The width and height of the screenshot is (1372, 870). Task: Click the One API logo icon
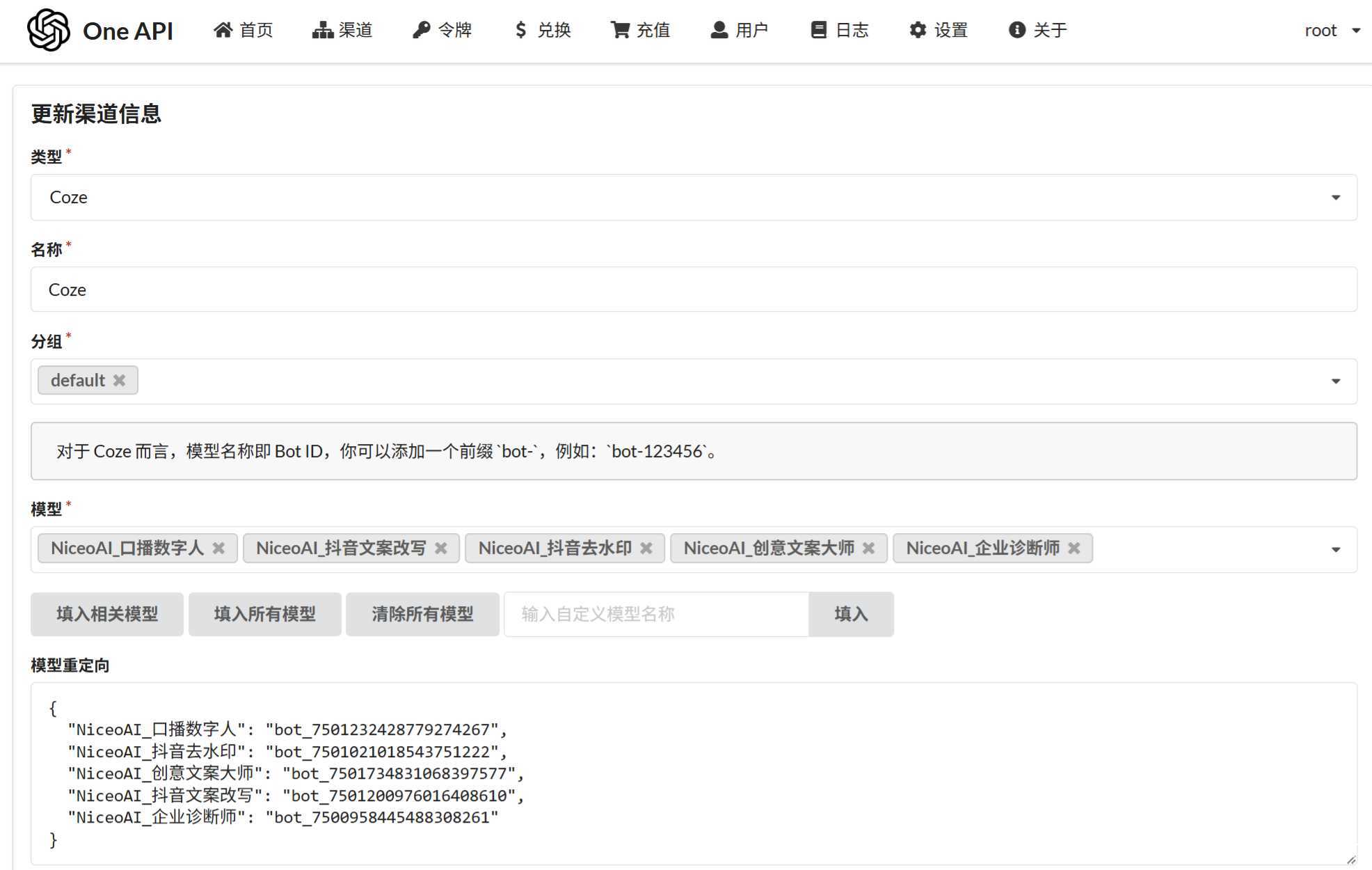point(49,30)
